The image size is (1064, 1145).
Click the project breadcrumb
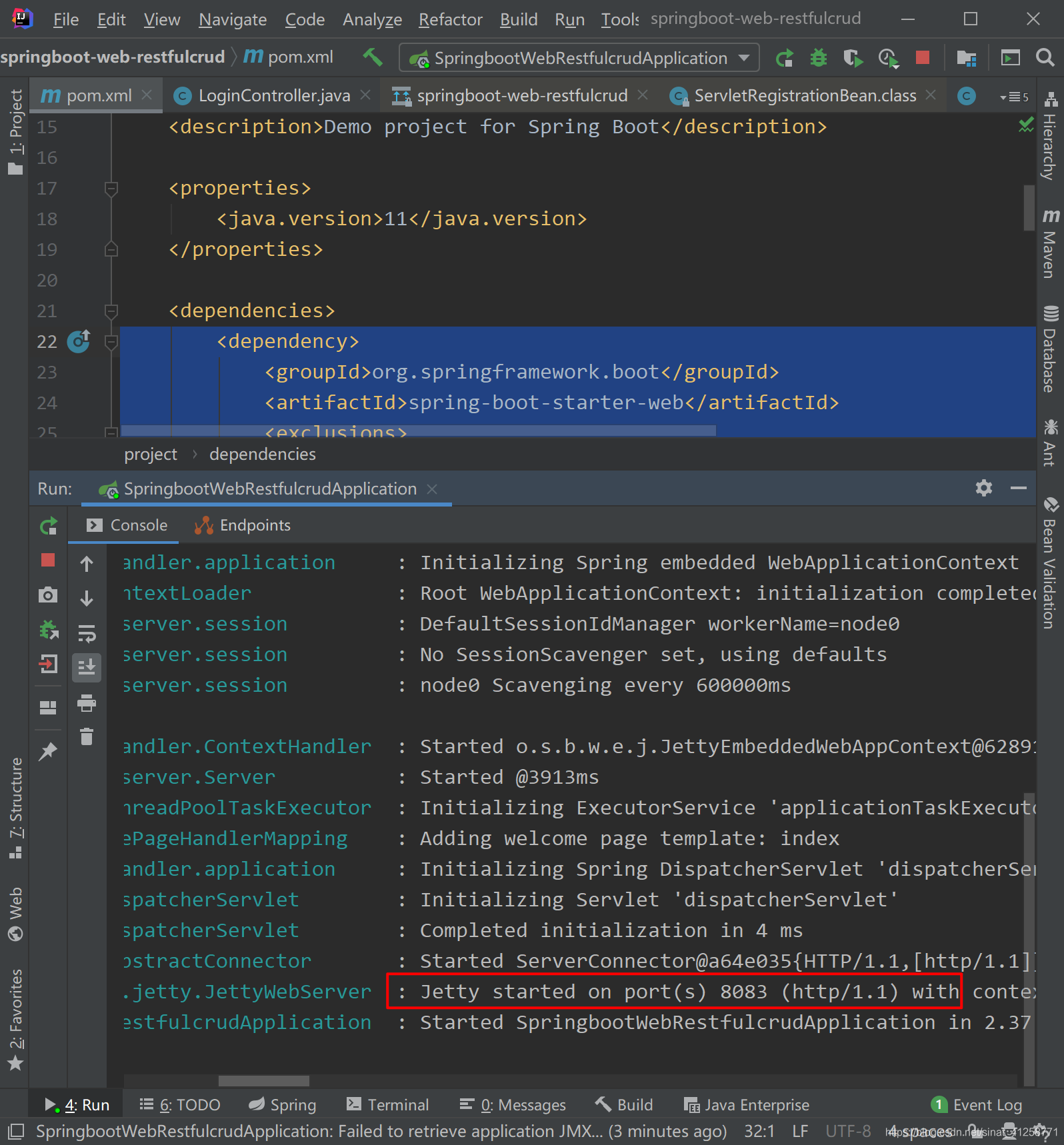coord(151,454)
